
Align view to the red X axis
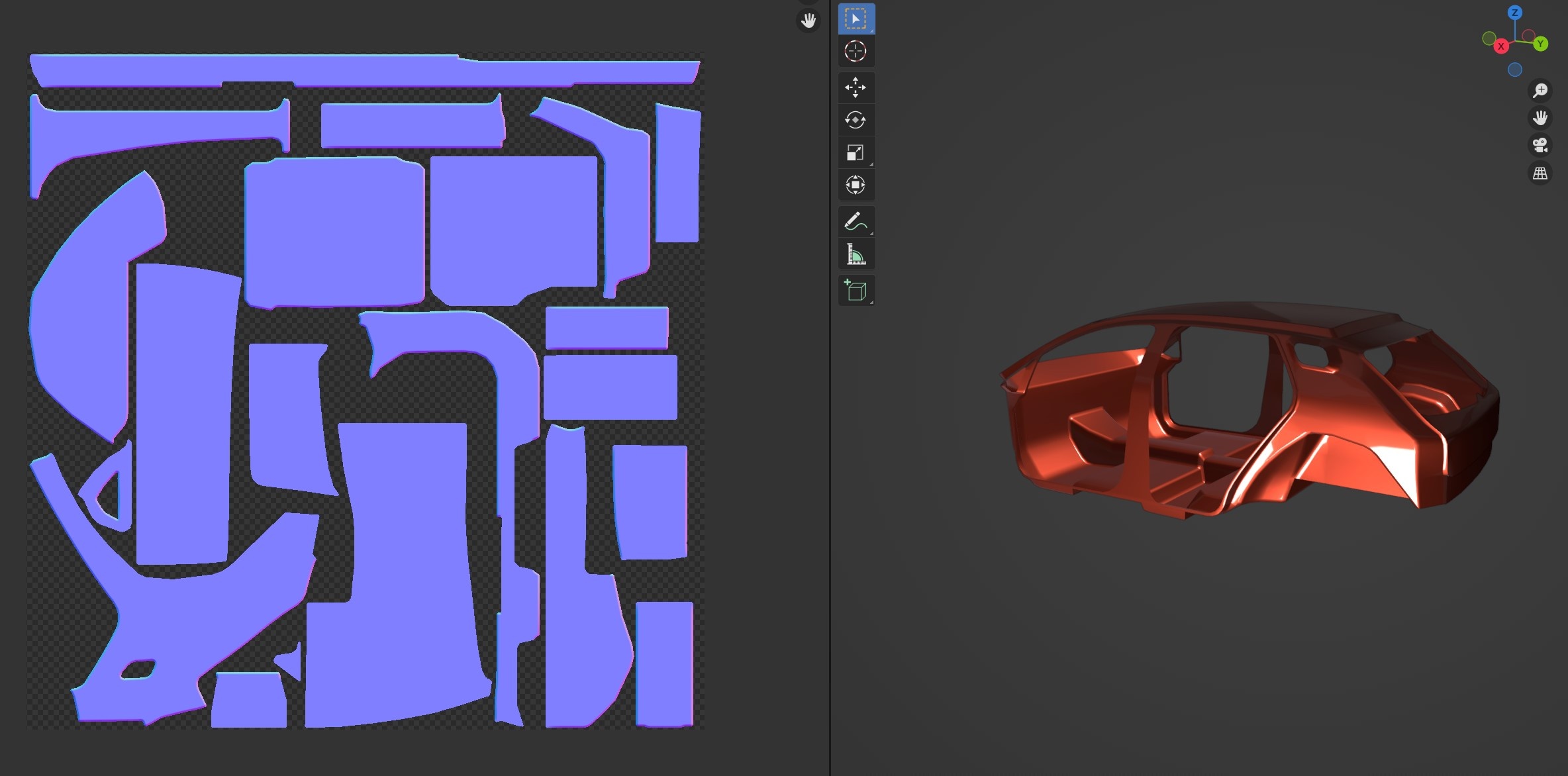(1501, 46)
